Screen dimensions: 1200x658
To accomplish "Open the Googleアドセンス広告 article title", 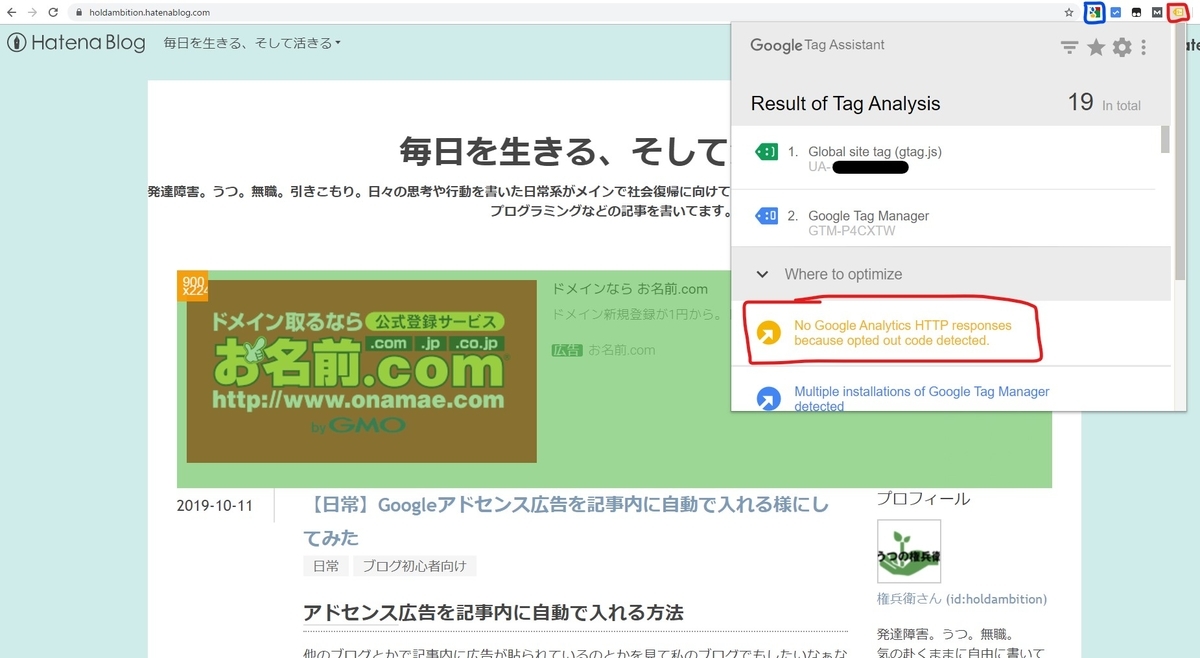I will 566,521.
